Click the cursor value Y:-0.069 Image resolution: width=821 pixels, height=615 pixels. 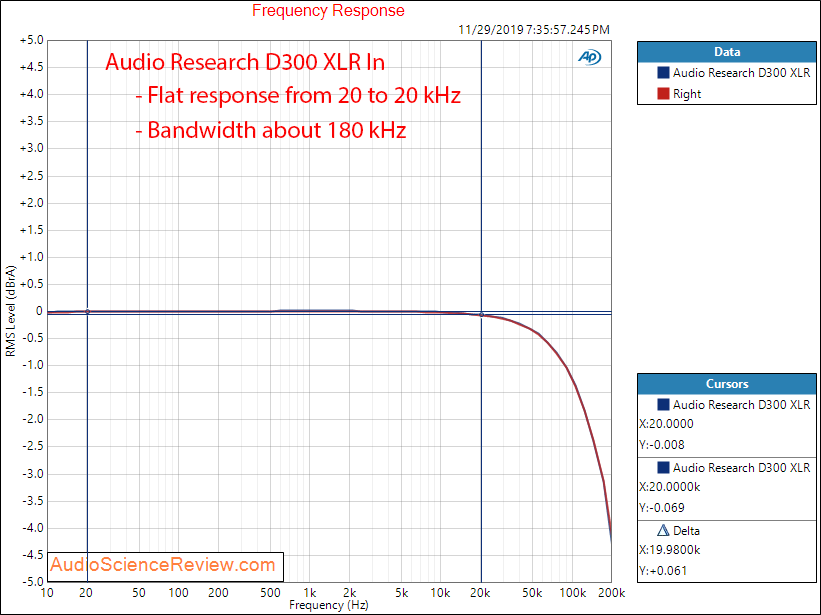pos(662,508)
